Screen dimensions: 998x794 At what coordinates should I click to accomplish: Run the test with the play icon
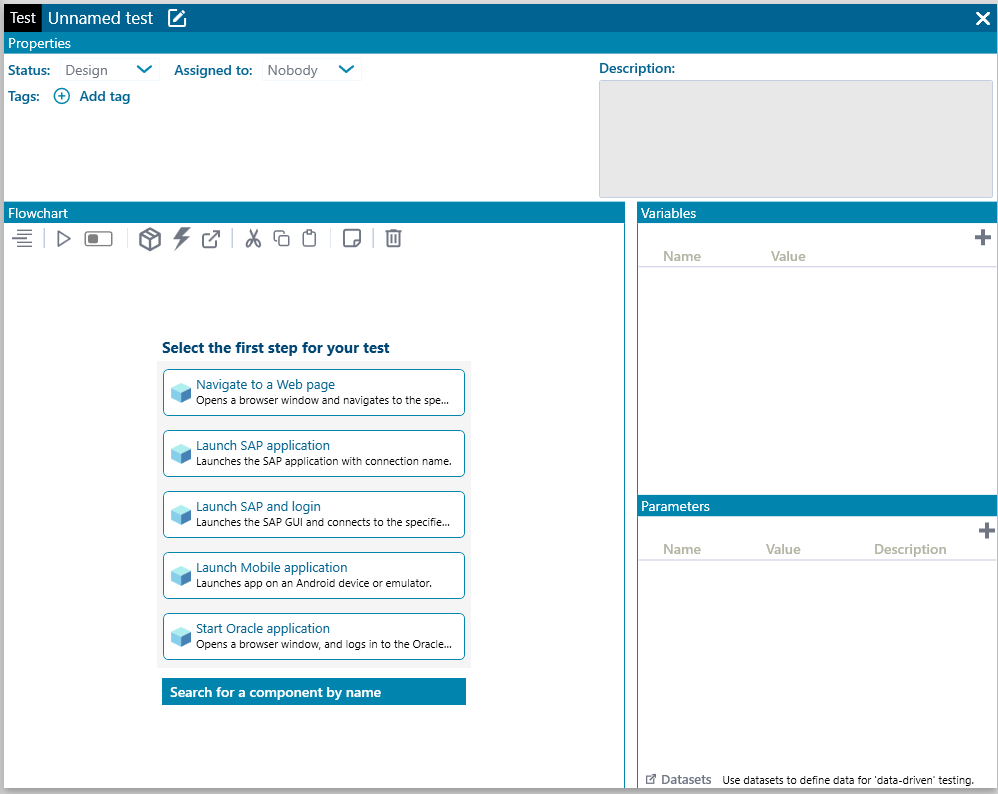coord(64,239)
